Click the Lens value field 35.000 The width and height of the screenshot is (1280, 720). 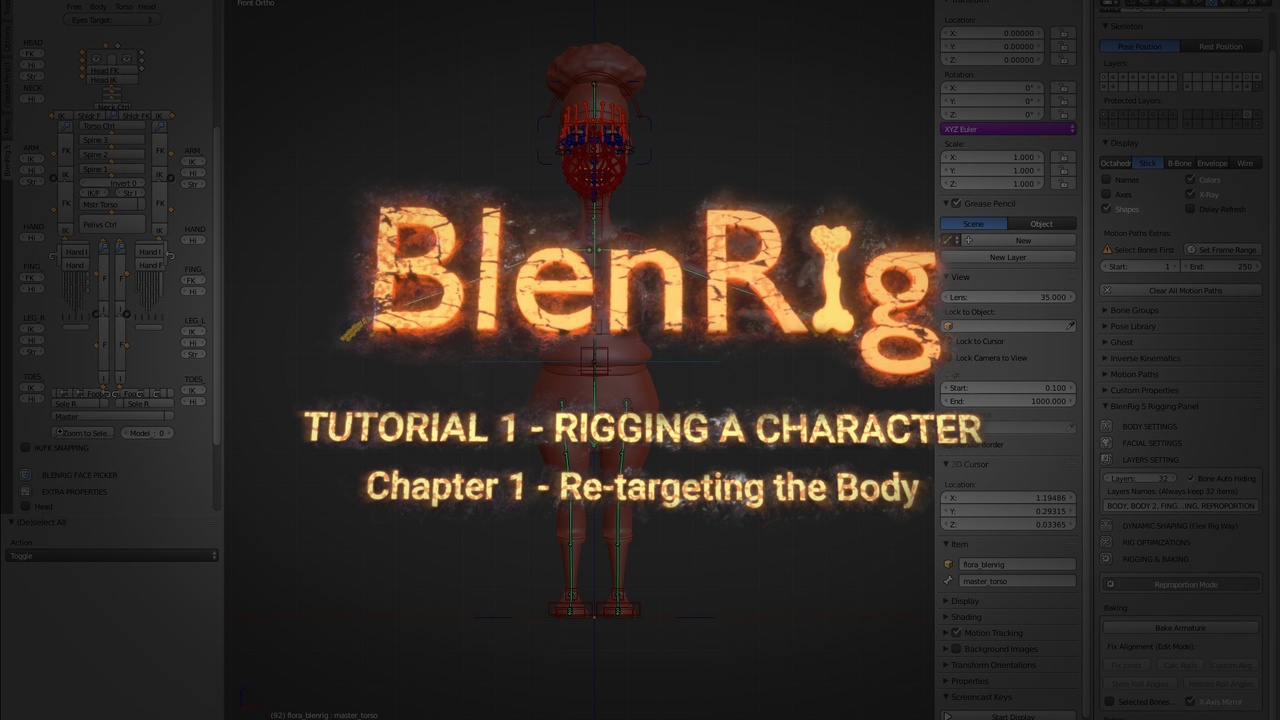click(1008, 297)
